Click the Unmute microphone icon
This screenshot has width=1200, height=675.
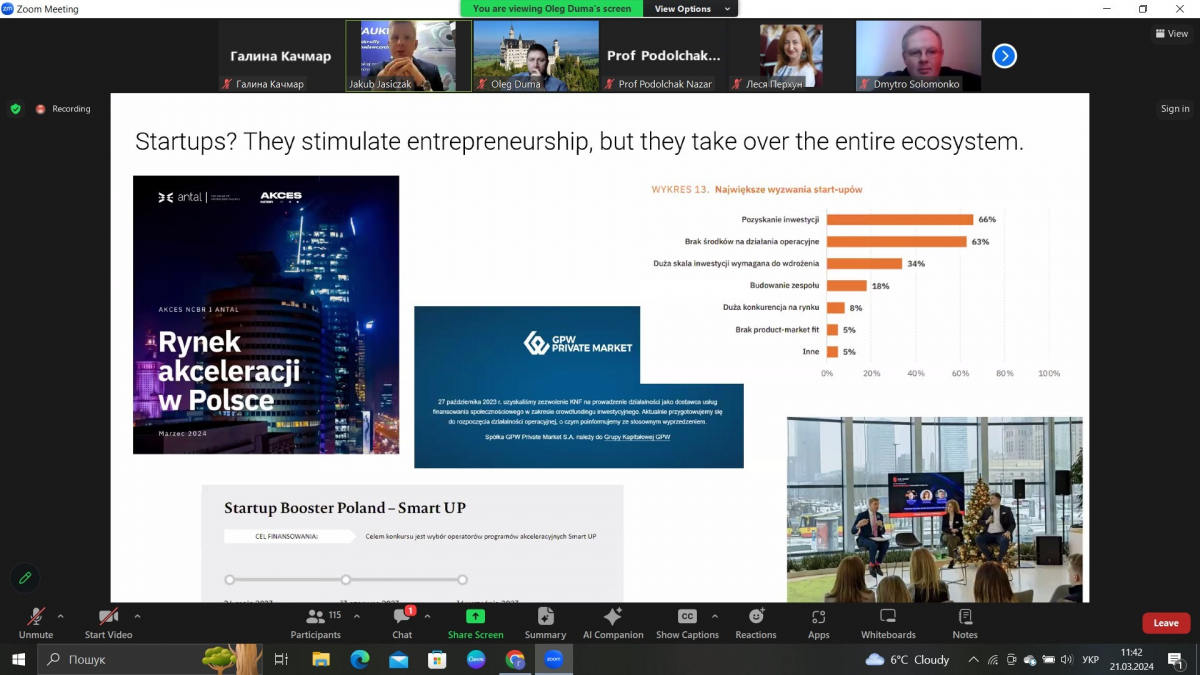[36, 617]
